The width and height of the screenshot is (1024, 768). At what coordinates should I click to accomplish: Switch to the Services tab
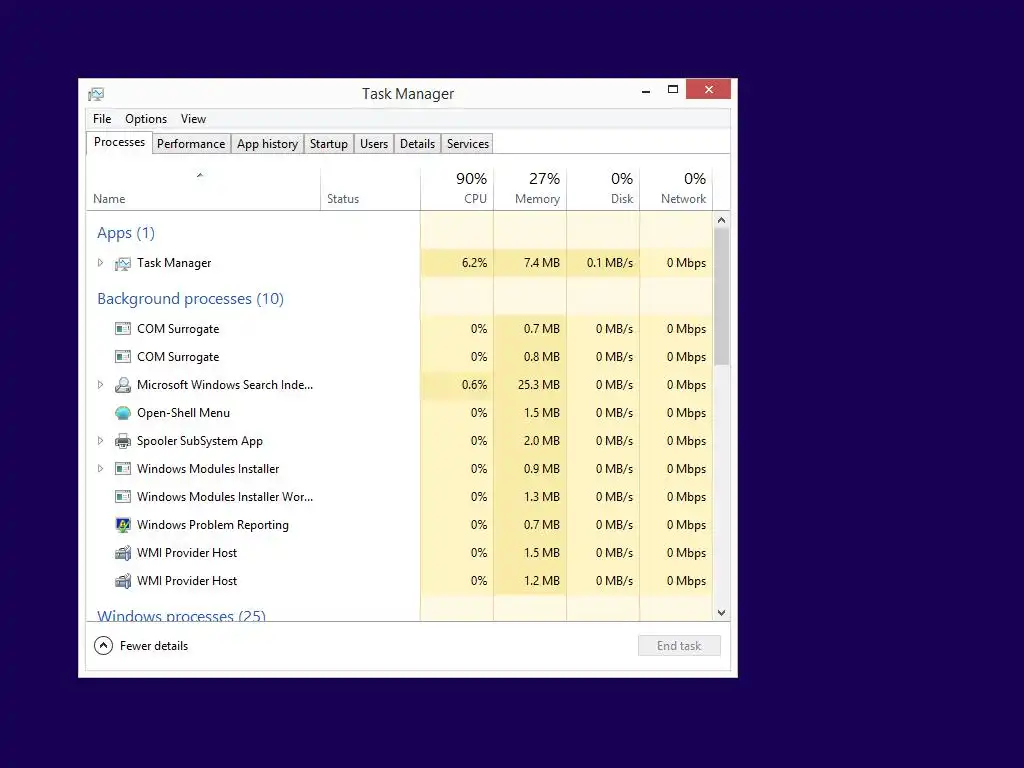(468, 144)
